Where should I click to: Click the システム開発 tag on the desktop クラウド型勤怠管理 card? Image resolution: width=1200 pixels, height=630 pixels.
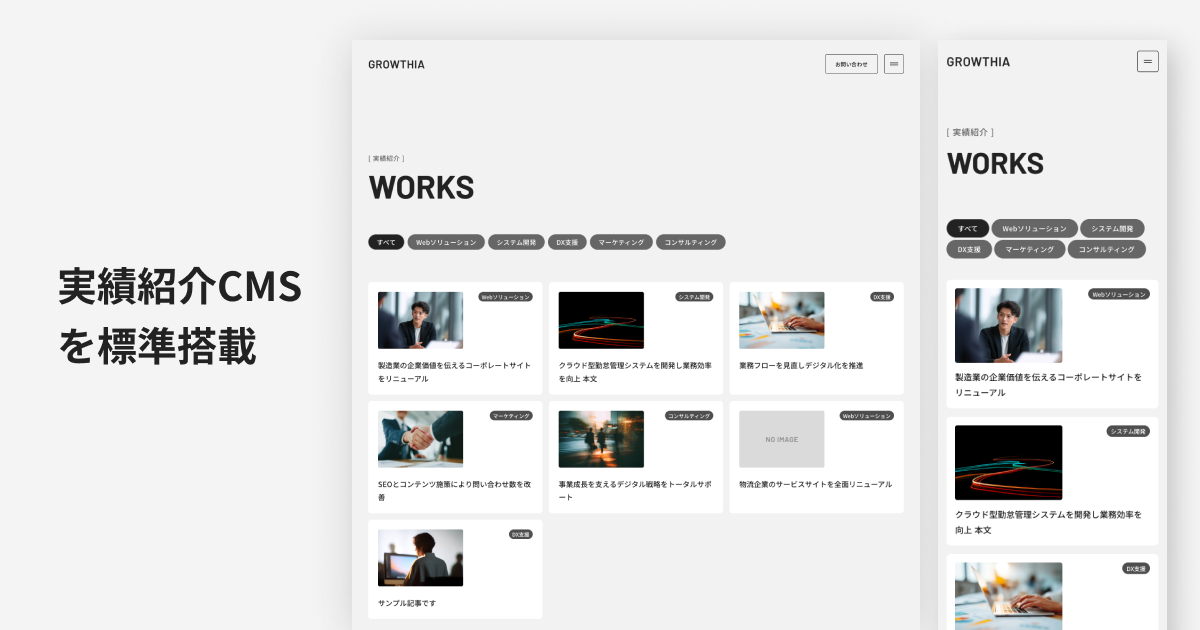pos(694,297)
